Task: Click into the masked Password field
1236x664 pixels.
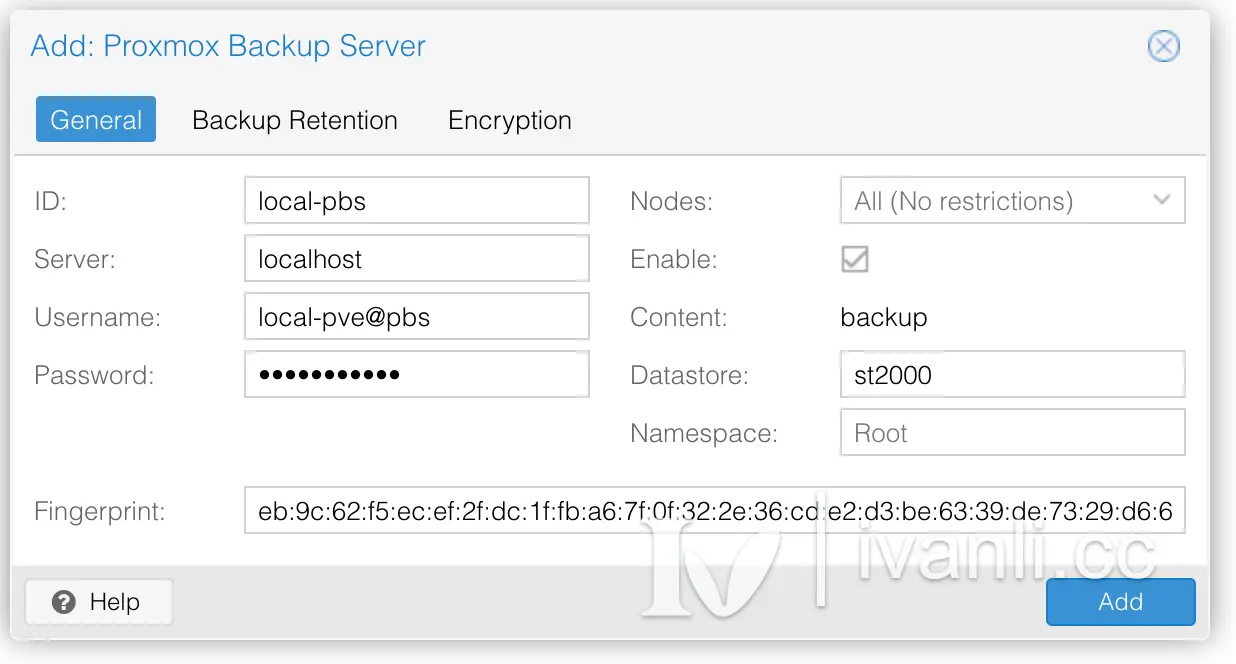Action: point(417,375)
